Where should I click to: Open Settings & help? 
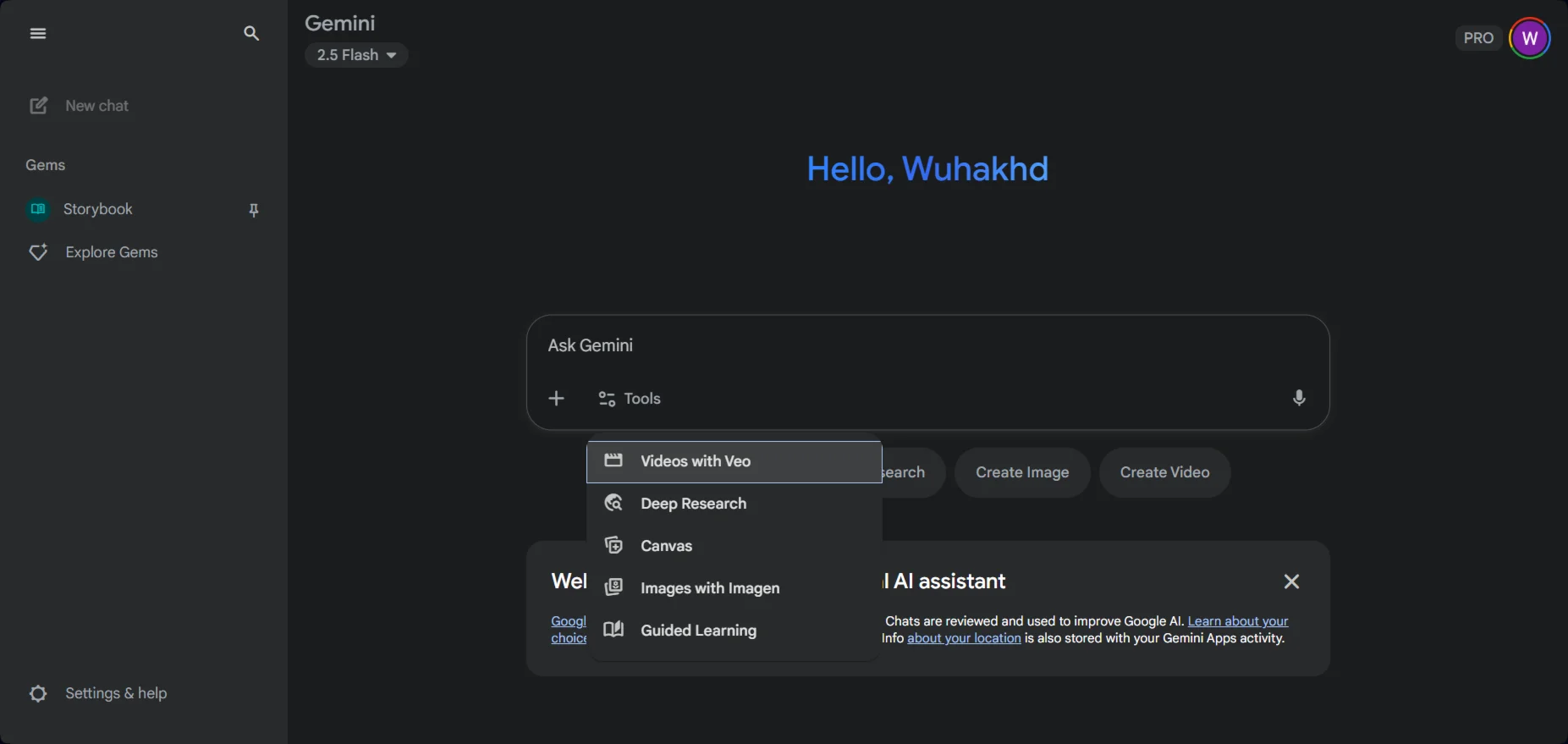tap(144, 693)
